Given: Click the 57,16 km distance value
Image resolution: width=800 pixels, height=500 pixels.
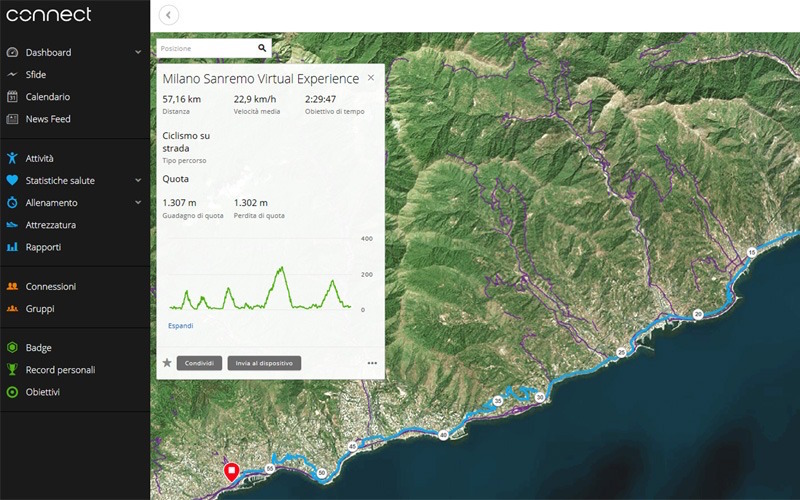Looking at the screenshot, I should (x=182, y=99).
